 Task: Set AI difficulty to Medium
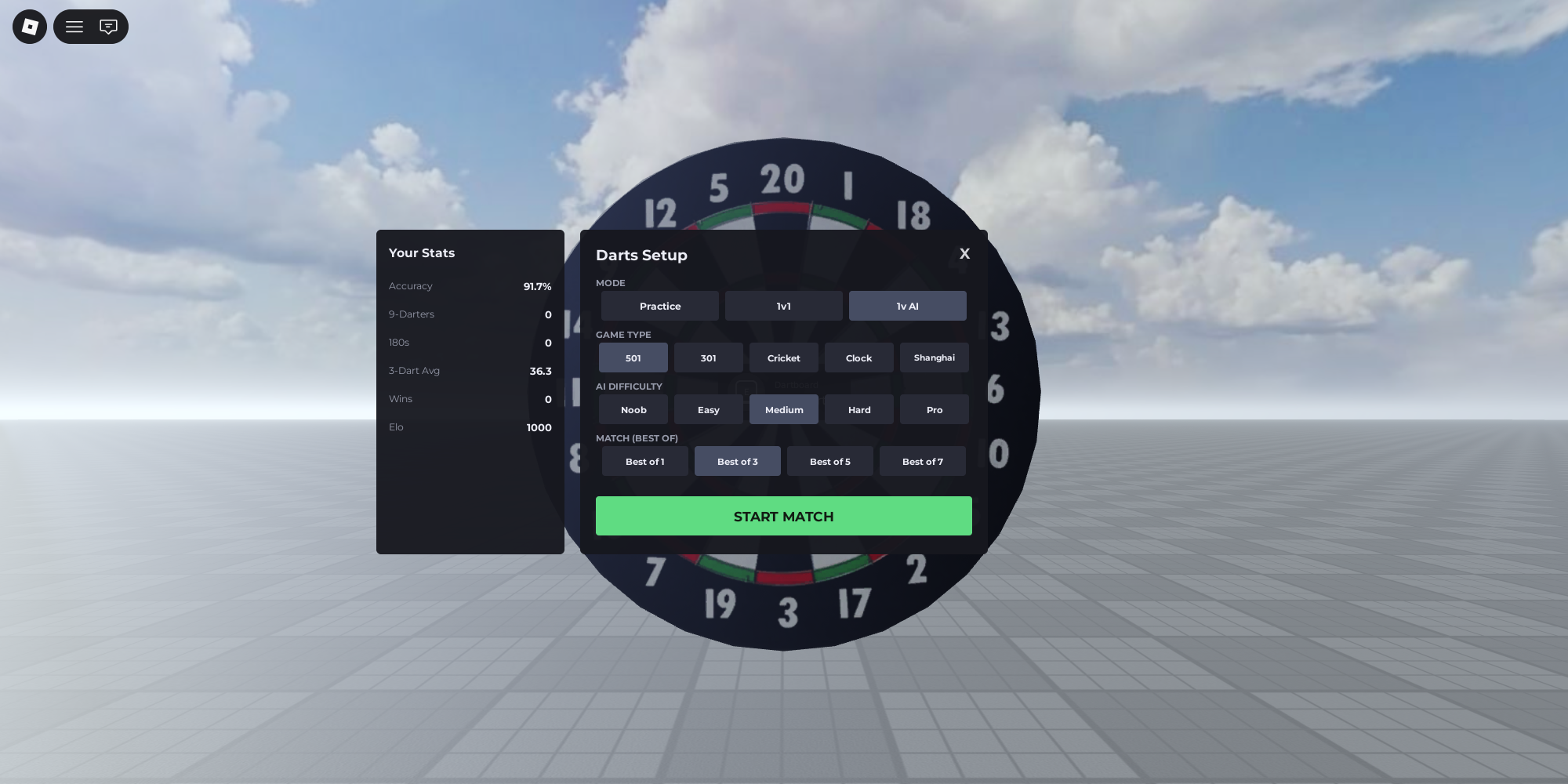pyautogui.click(x=784, y=409)
